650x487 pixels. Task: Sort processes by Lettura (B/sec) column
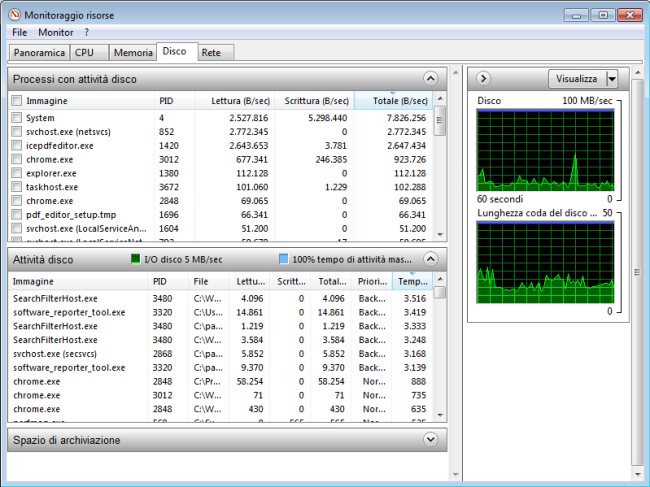(234, 101)
